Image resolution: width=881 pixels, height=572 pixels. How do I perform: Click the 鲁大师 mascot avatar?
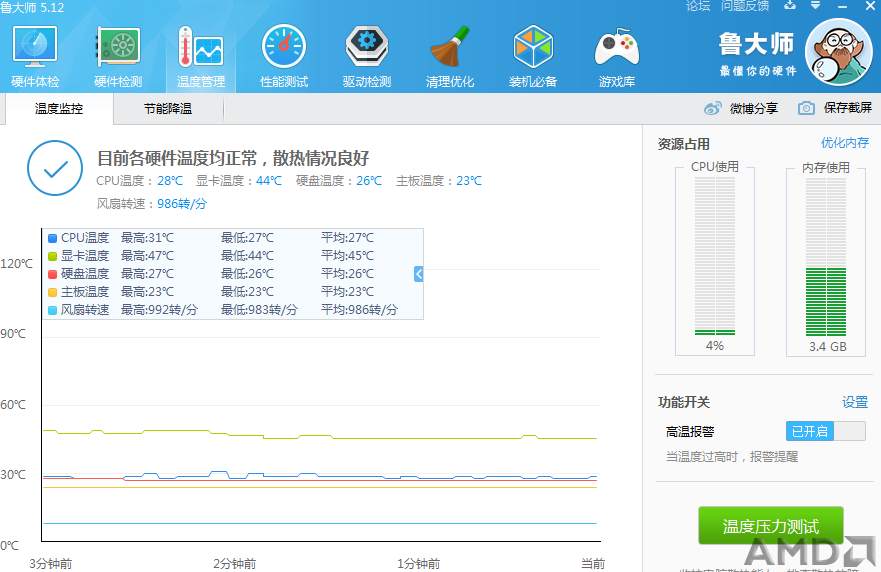click(838, 52)
